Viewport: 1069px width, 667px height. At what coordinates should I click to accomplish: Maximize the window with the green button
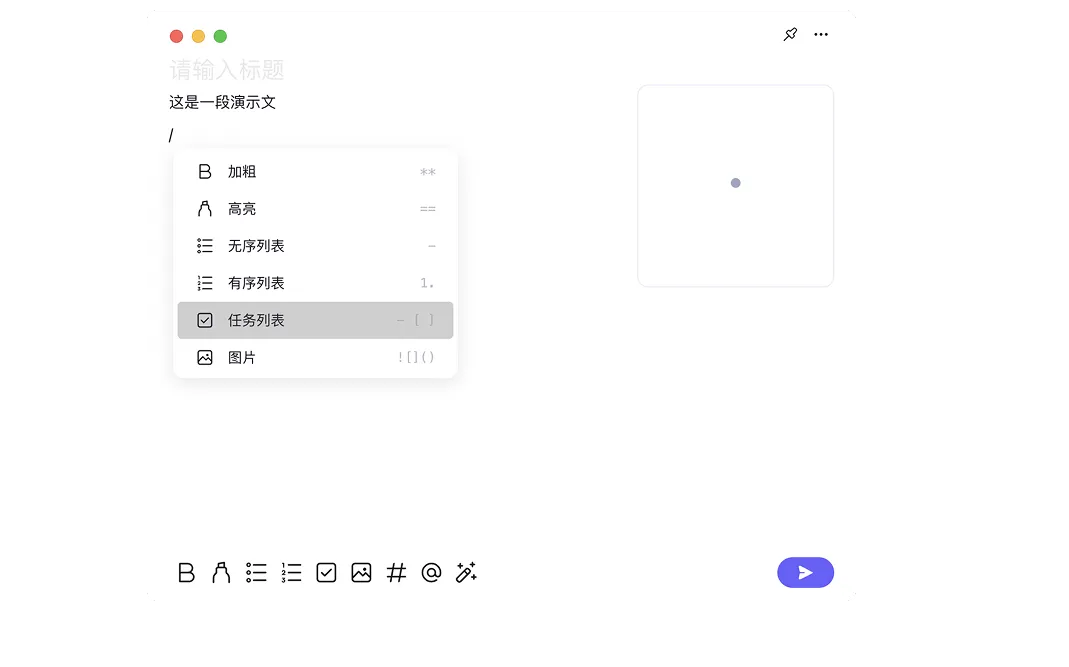[x=220, y=36]
